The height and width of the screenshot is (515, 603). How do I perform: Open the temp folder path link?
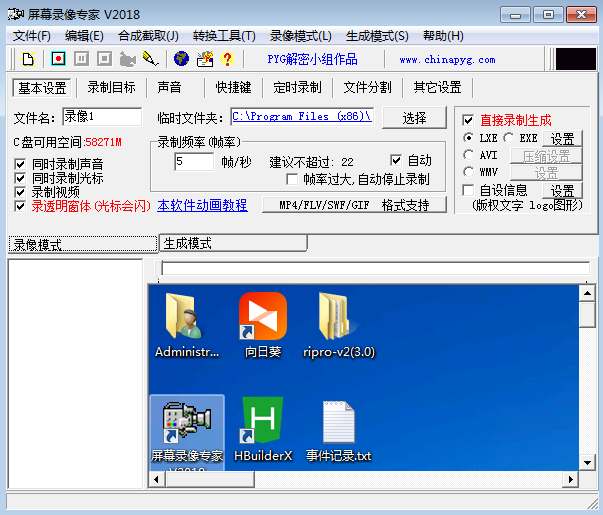(x=302, y=117)
